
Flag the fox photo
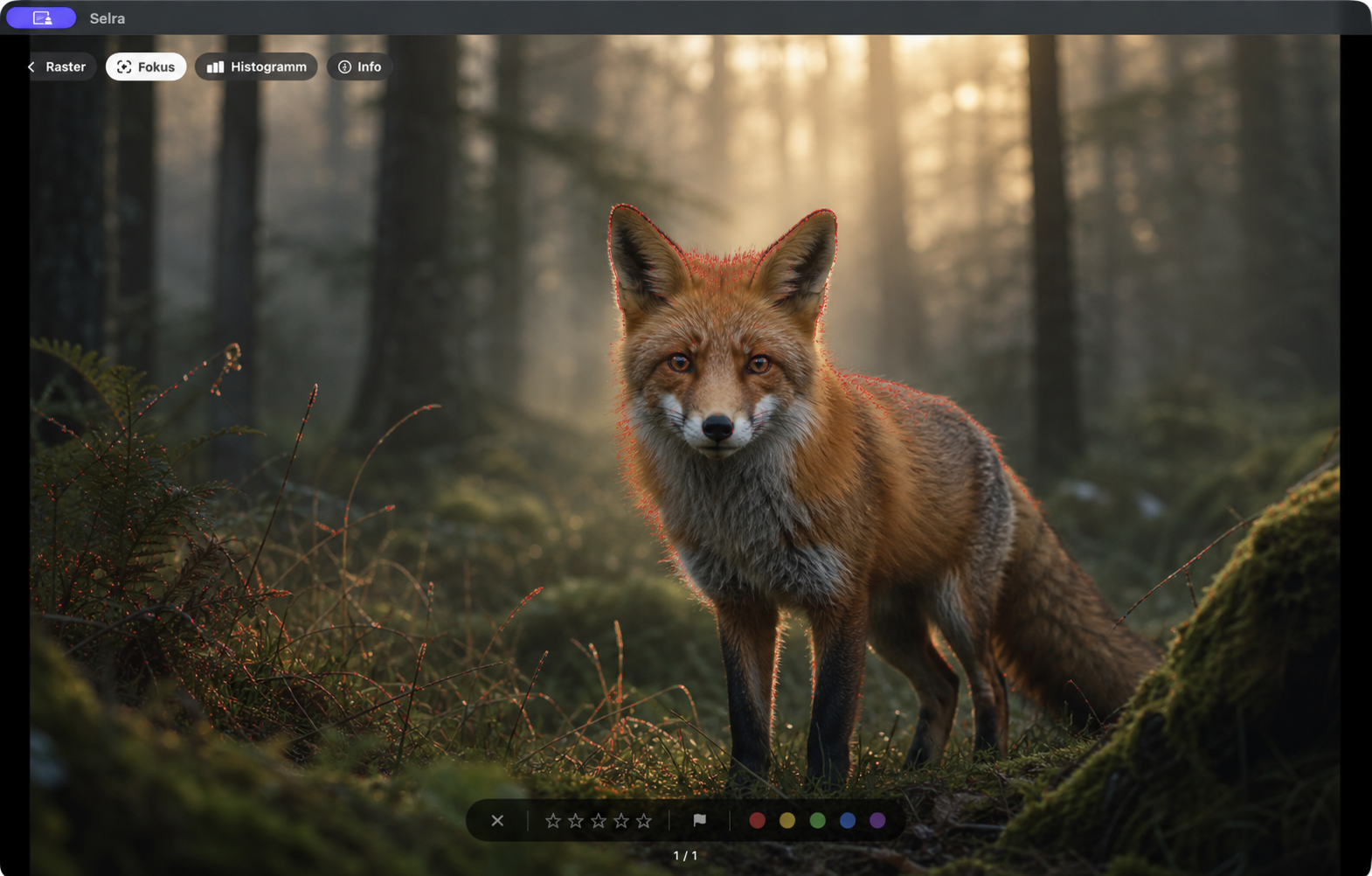pyautogui.click(x=699, y=820)
